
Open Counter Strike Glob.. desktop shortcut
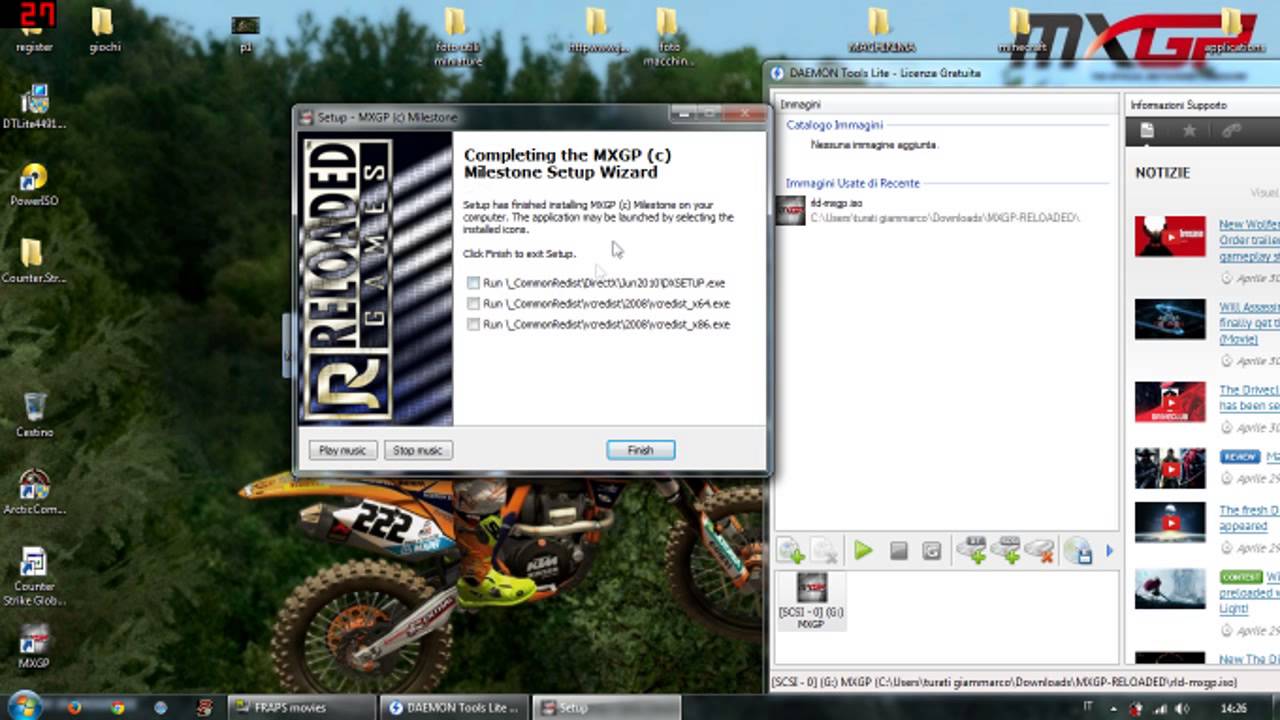[x=34, y=577]
